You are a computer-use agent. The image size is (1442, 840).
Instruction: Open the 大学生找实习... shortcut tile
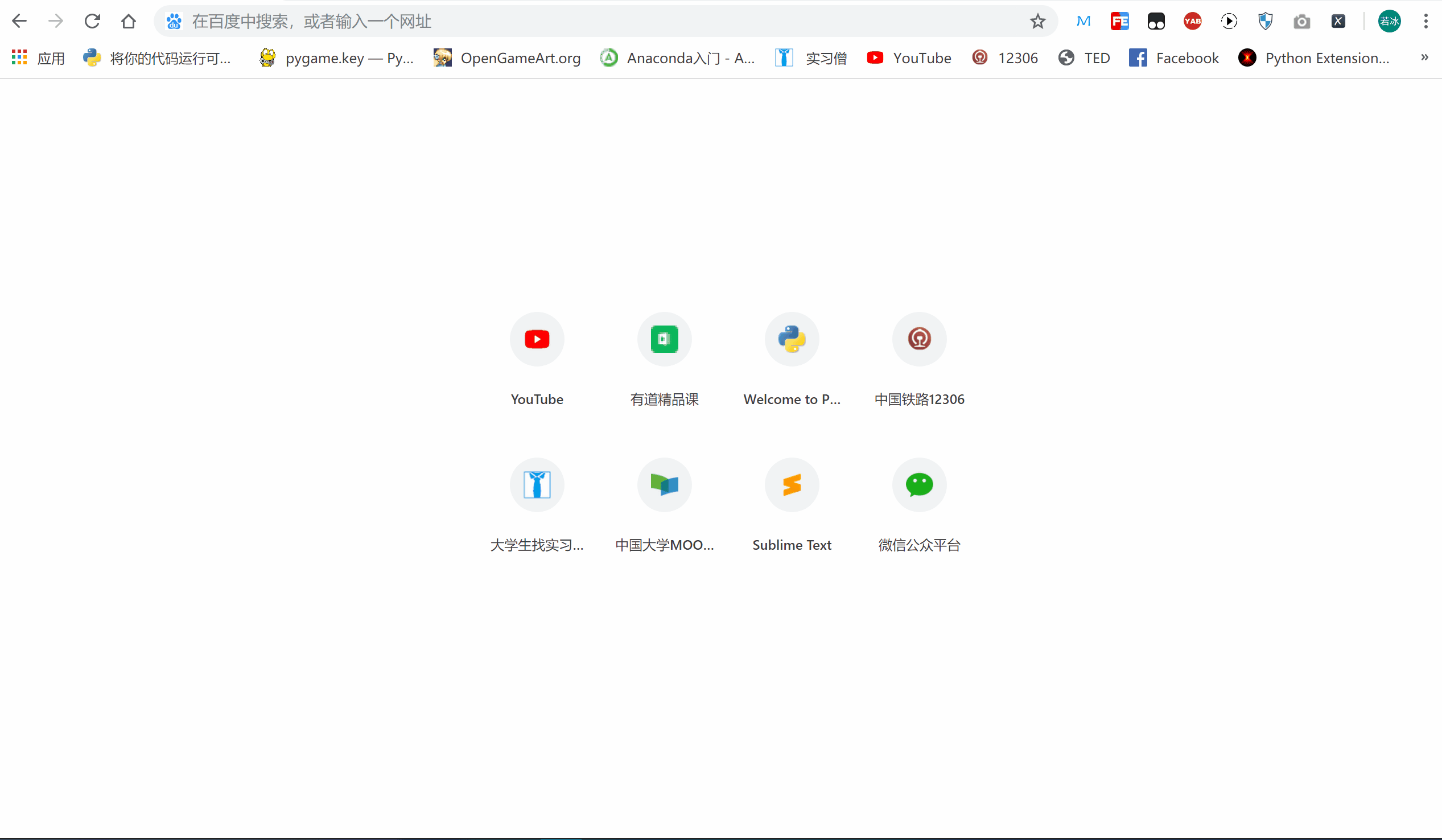(537, 505)
